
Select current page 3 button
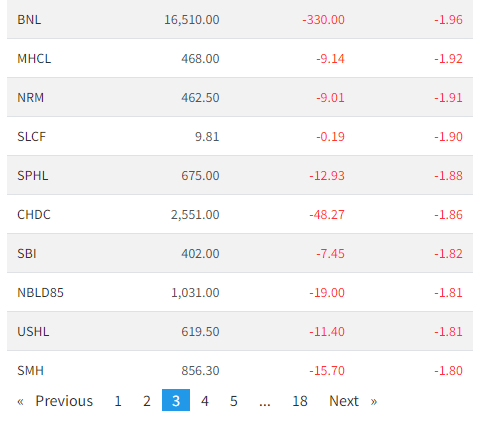(176, 400)
